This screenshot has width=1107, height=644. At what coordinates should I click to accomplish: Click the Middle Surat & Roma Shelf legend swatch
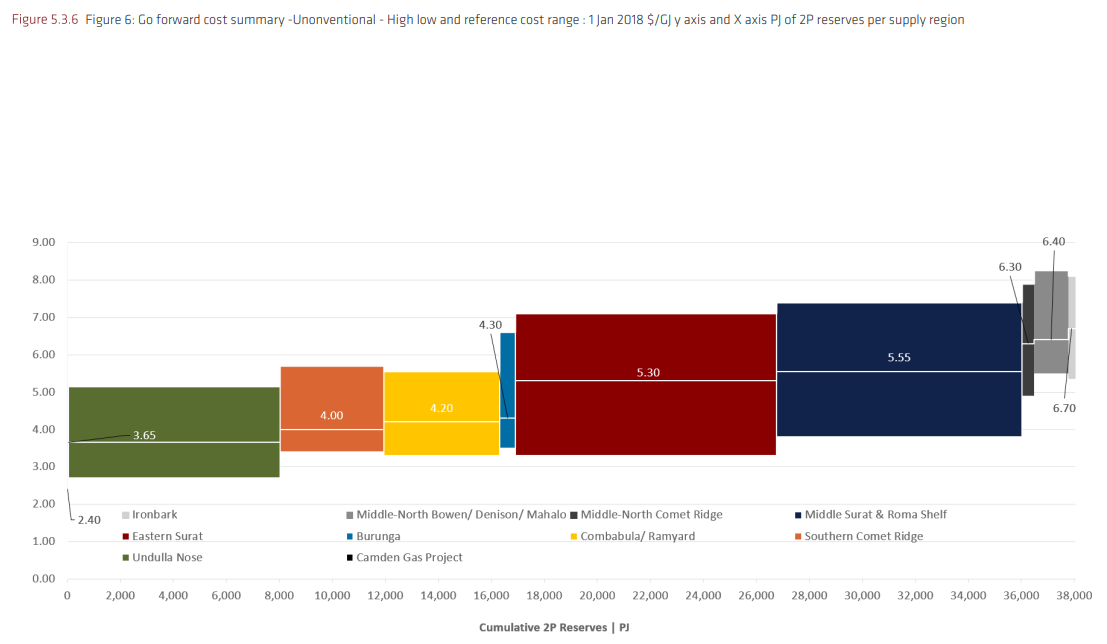(x=798, y=515)
